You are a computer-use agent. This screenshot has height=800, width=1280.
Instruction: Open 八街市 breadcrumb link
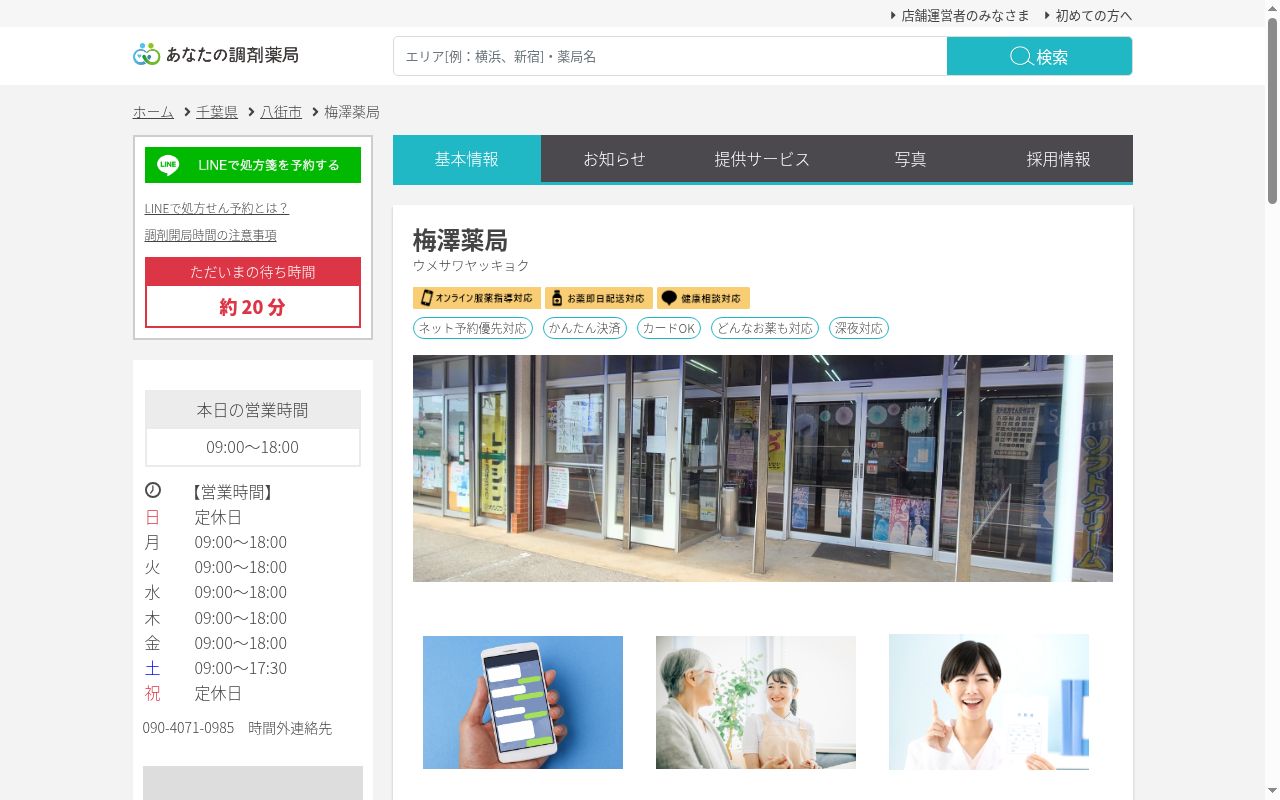coord(281,112)
